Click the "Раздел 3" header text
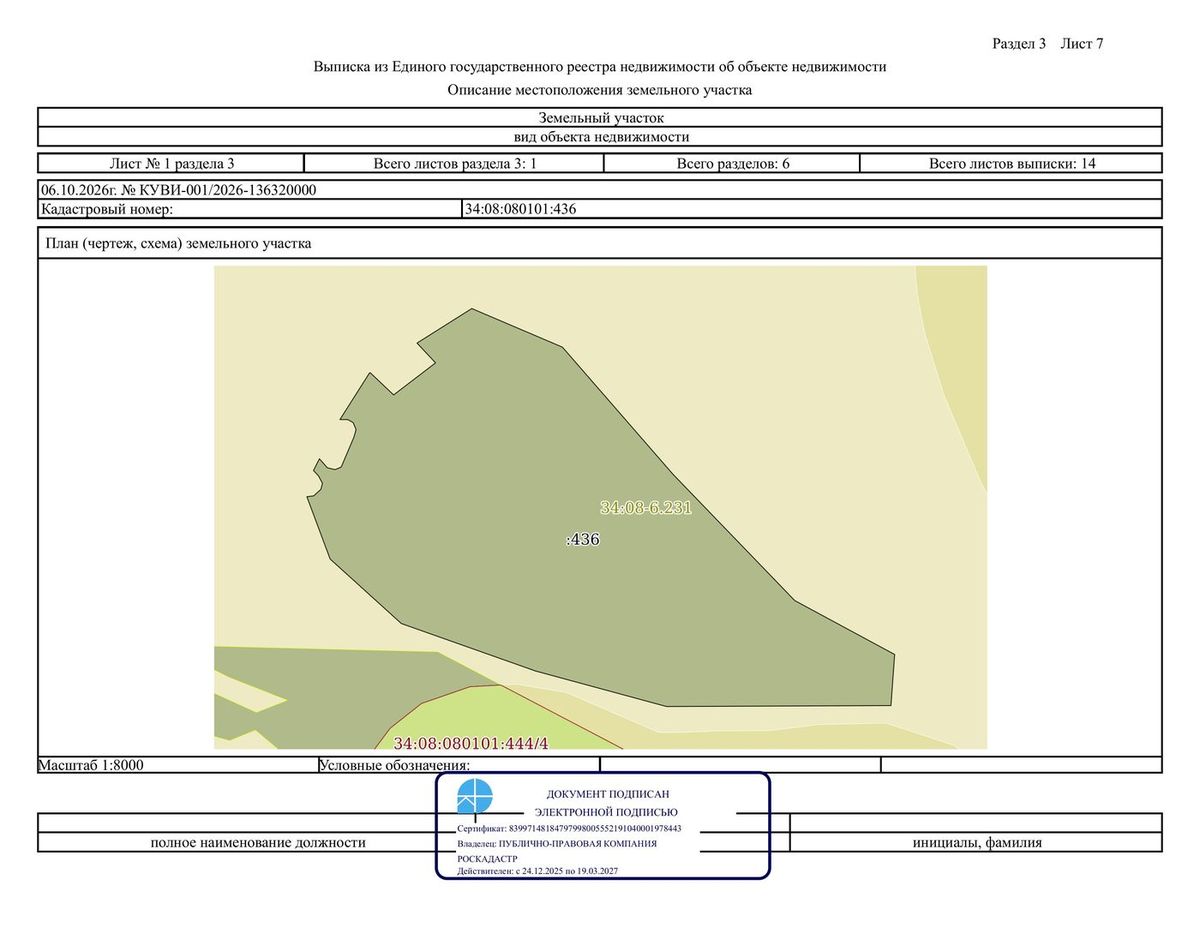Viewport: 1200px width, 927px height. pyautogui.click(x=1019, y=44)
